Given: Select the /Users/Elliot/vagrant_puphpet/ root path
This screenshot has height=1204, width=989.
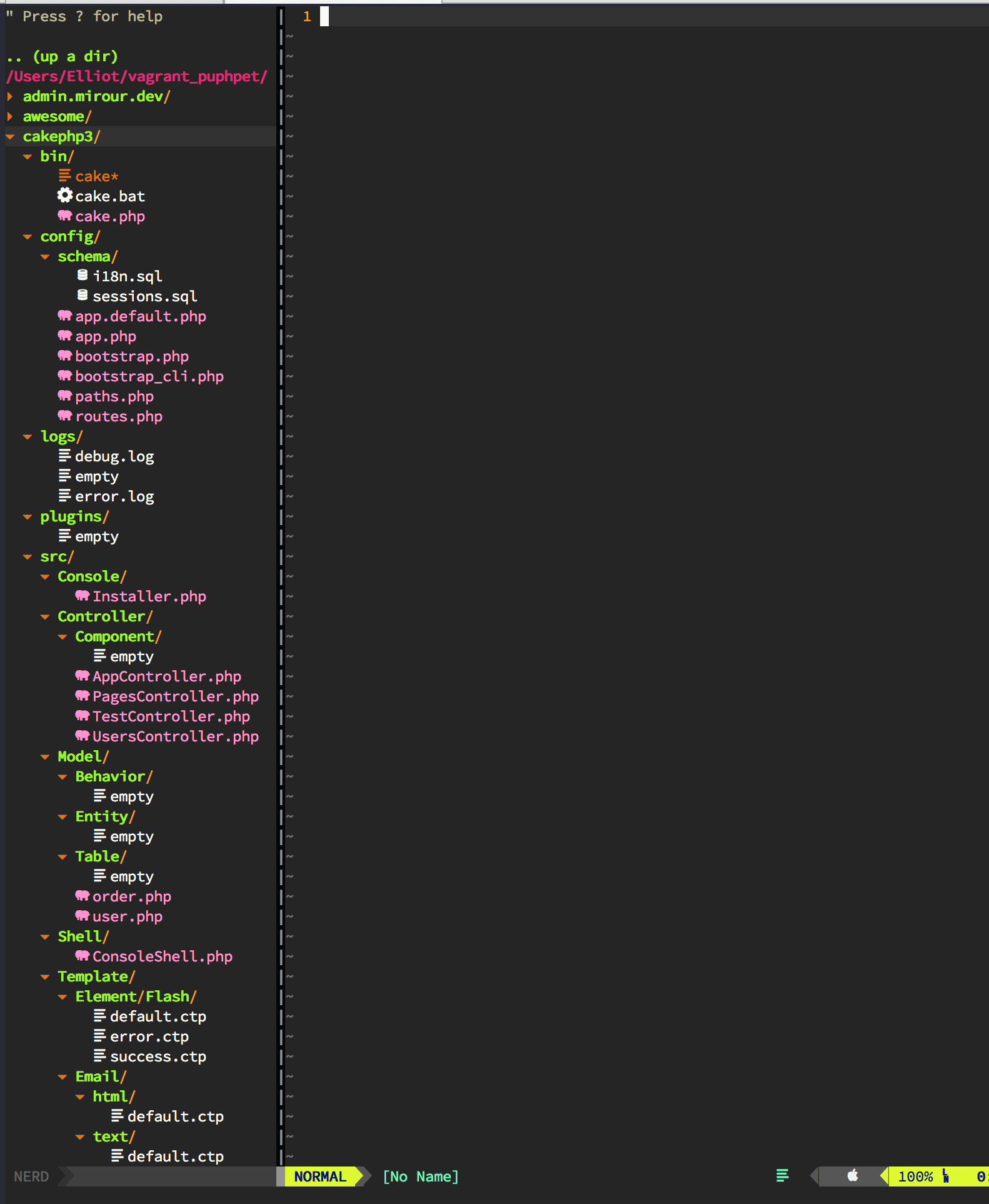Looking at the screenshot, I should (x=137, y=76).
